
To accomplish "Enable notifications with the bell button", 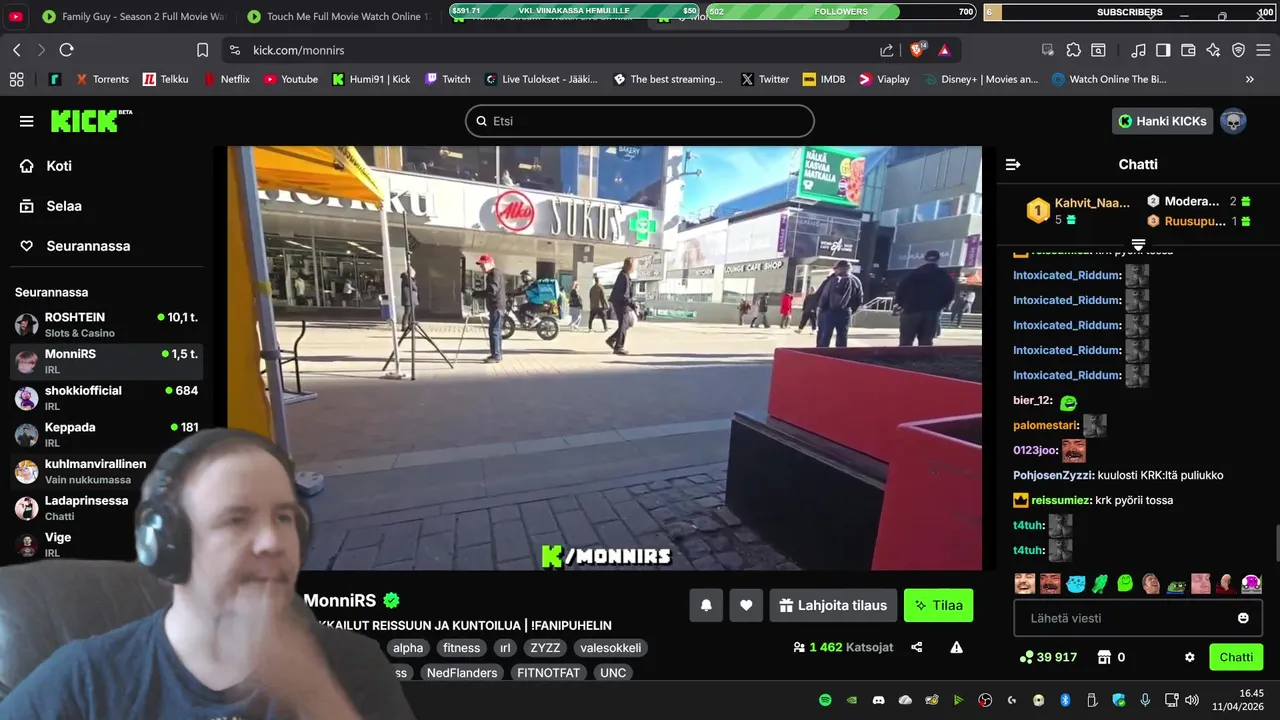I will pos(706,605).
